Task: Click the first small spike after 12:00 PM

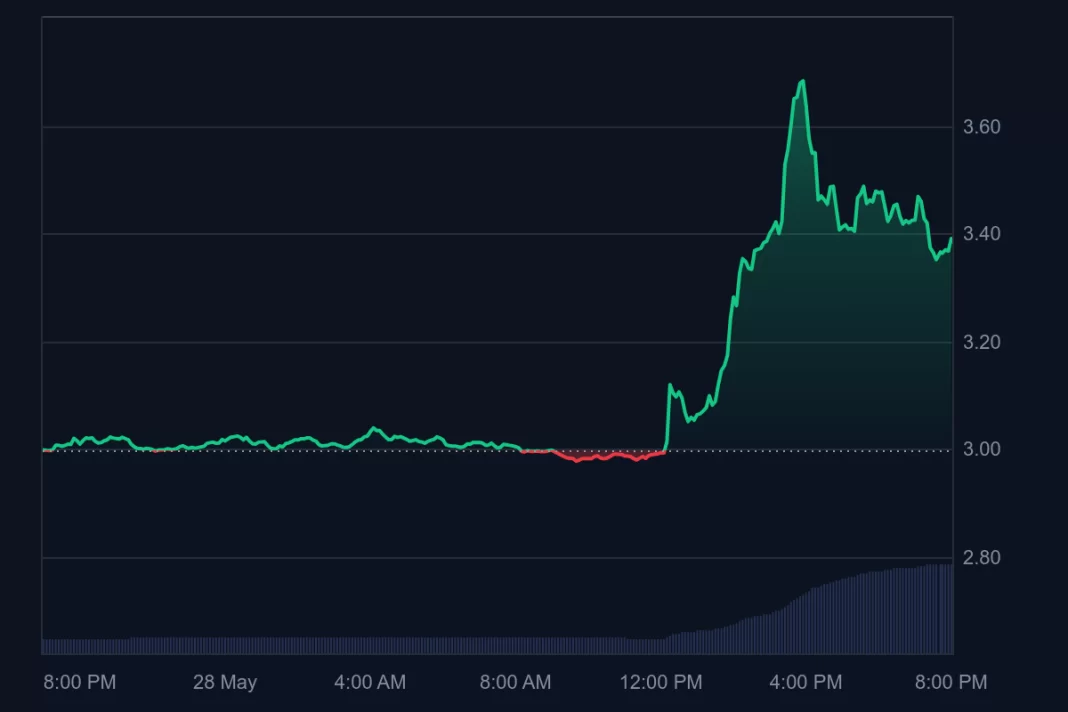Action: [671, 386]
